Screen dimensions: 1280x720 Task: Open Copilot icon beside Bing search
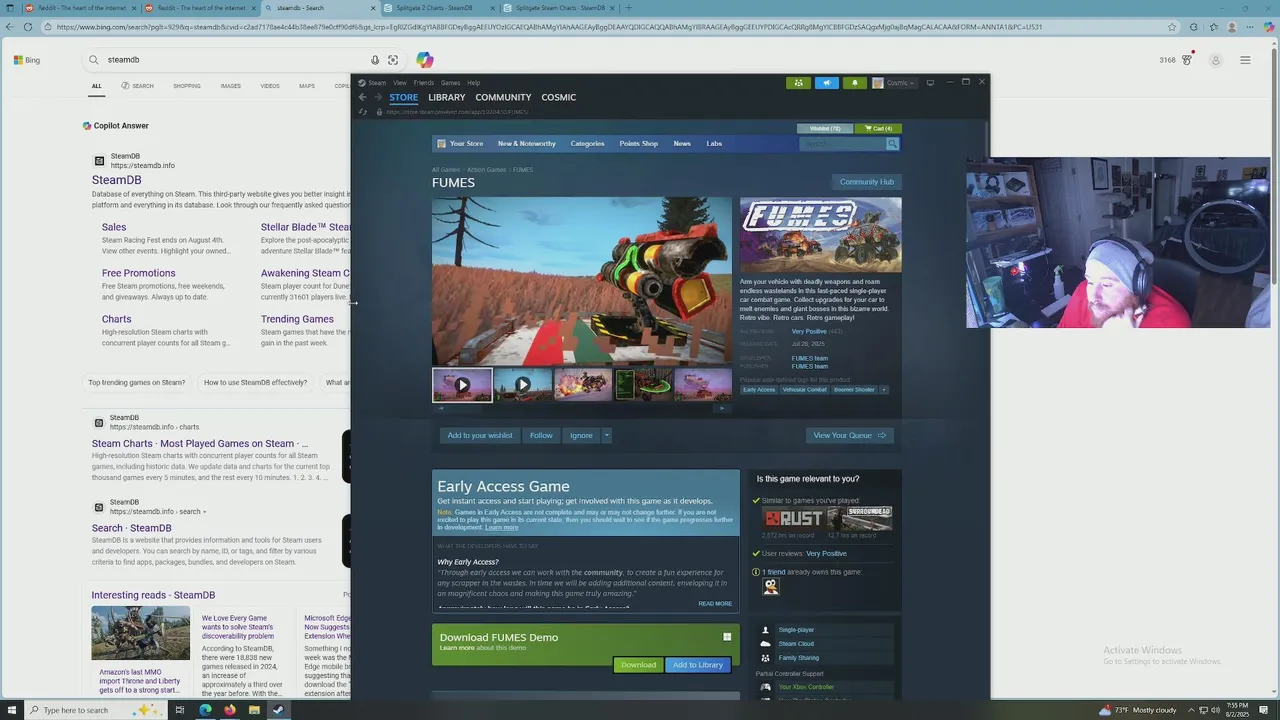click(425, 60)
